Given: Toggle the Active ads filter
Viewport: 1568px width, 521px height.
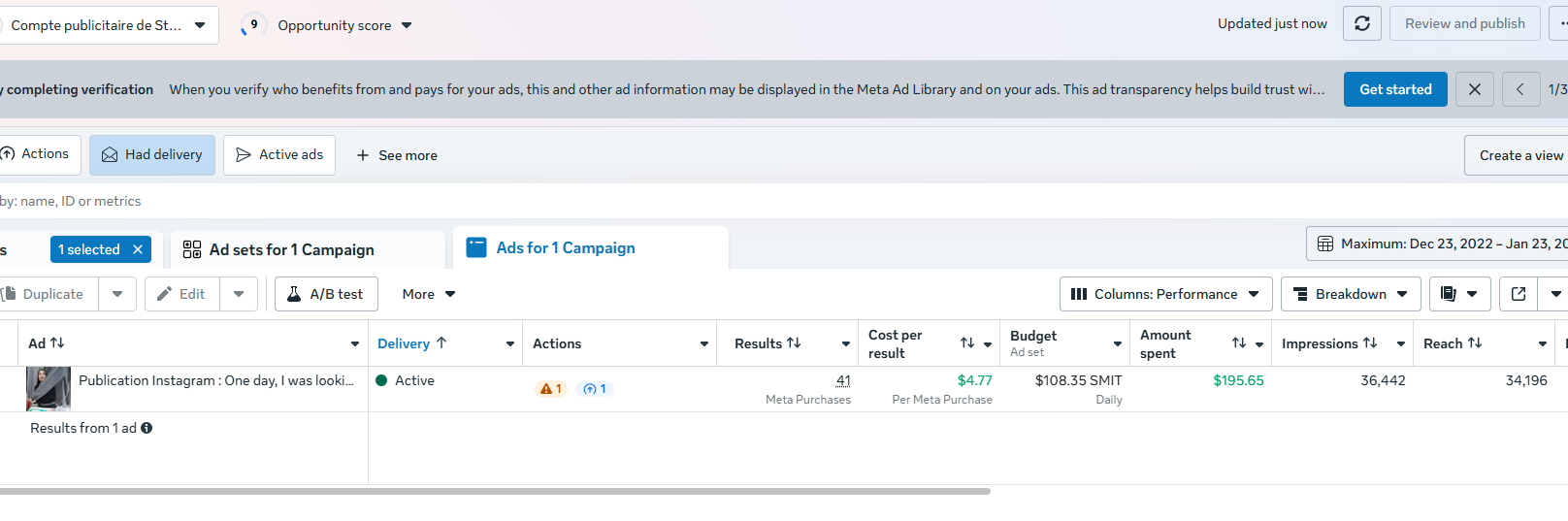Looking at the screenshot, I should coord(279,155).
